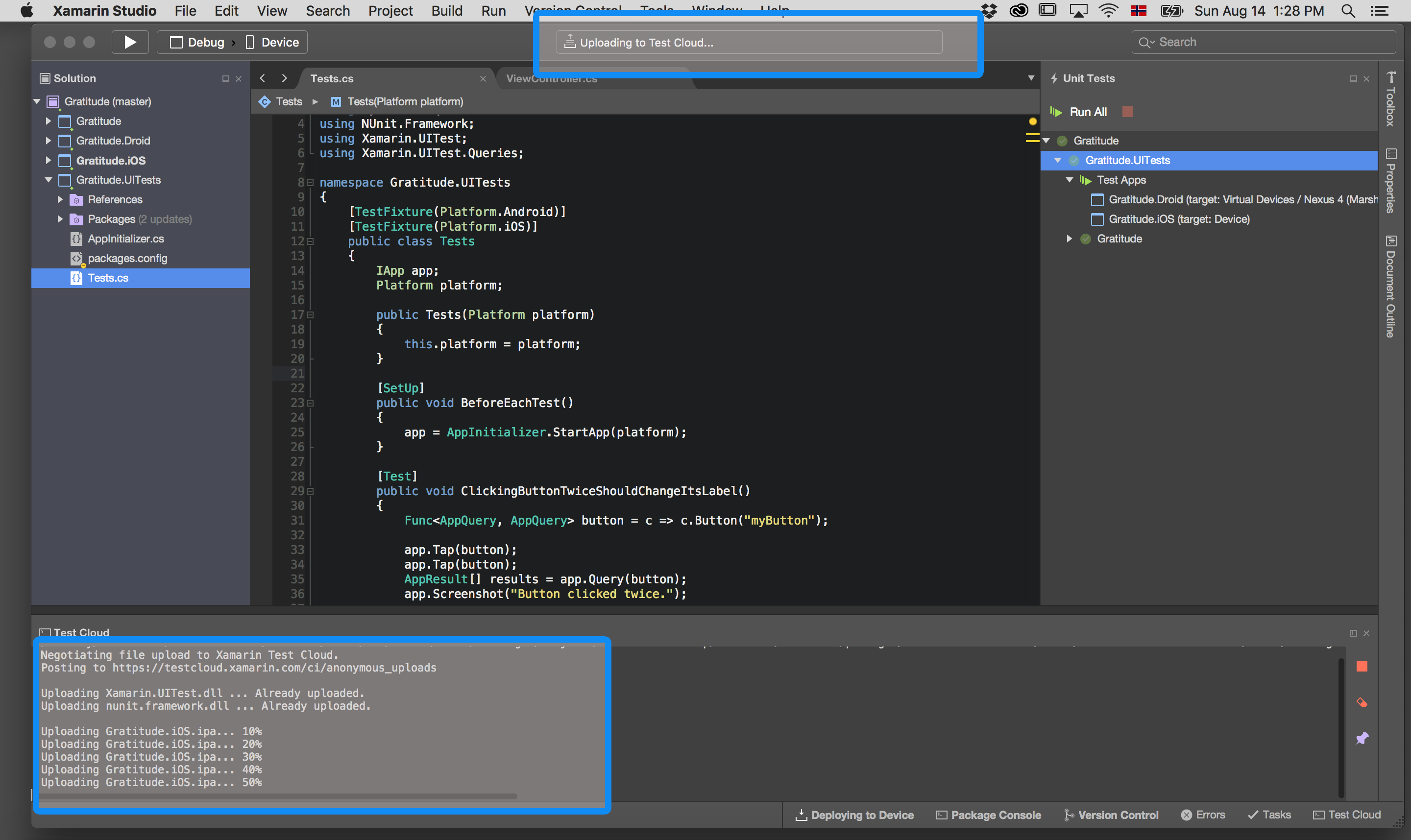The height and width of the screenshot is (840, 1411).
Task: Collapse the Gratitude.UITests project
Action: coord(48,180)
